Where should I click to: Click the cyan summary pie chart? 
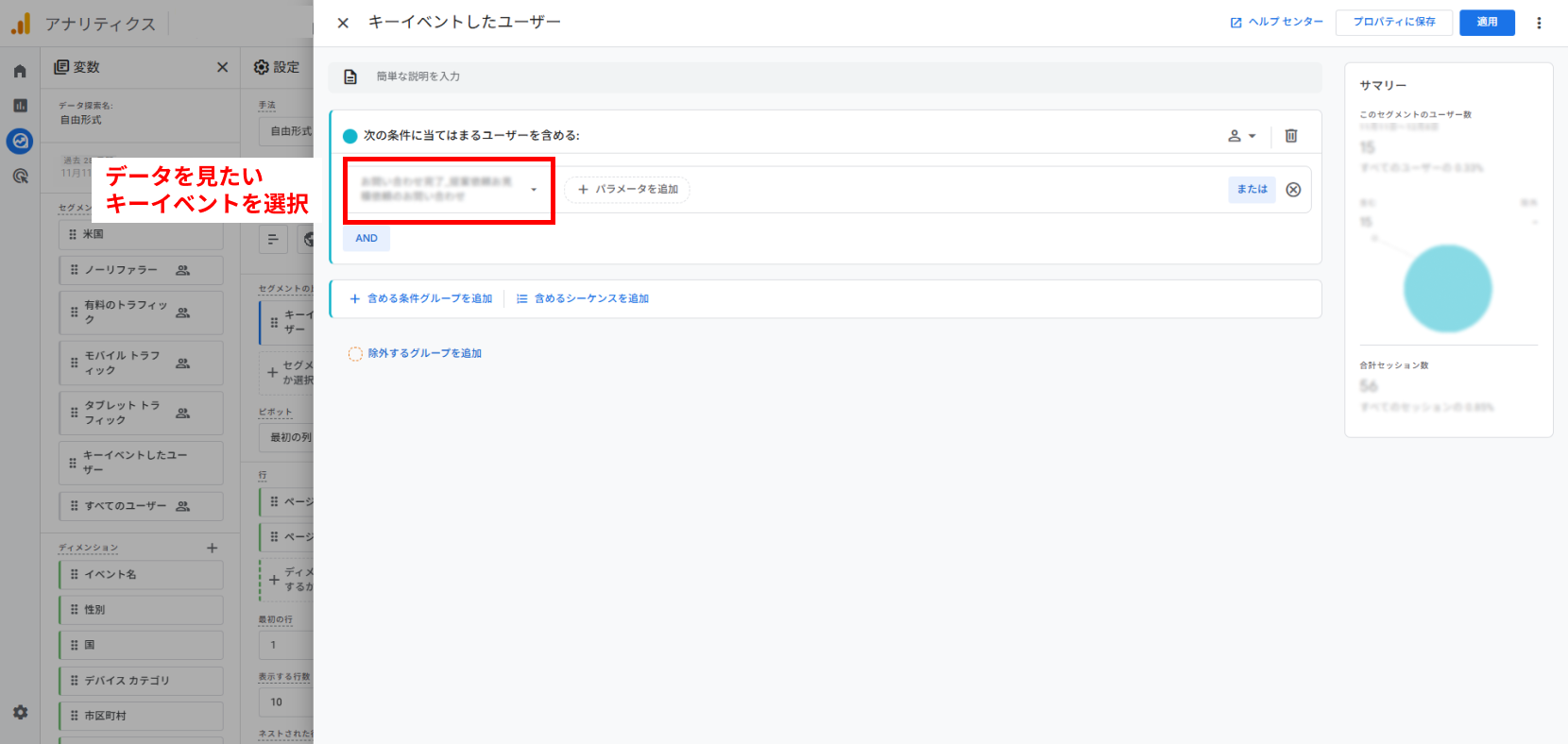1447,289
